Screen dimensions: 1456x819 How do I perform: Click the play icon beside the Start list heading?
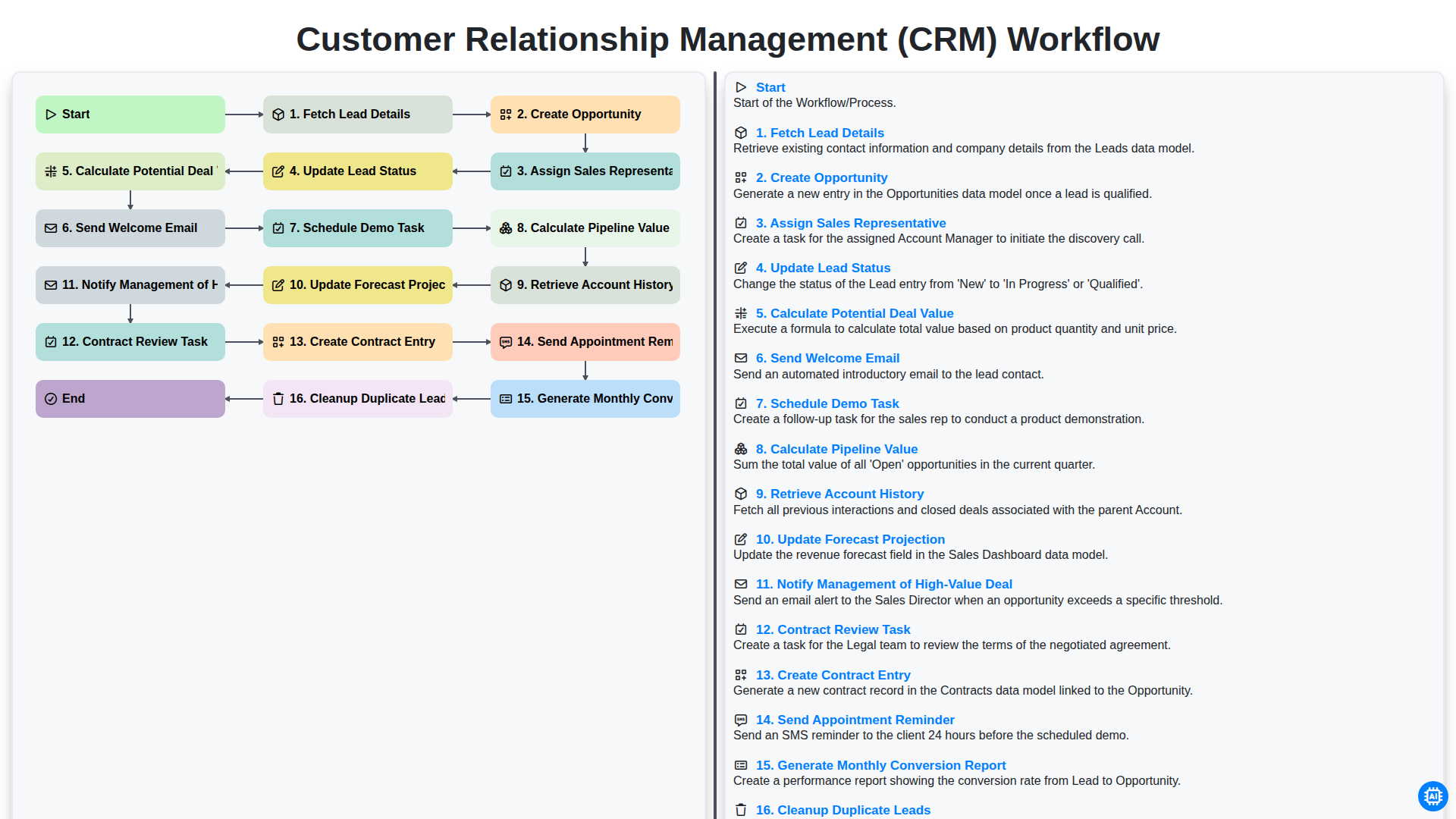pyautogui.click(x=741, y=88)
